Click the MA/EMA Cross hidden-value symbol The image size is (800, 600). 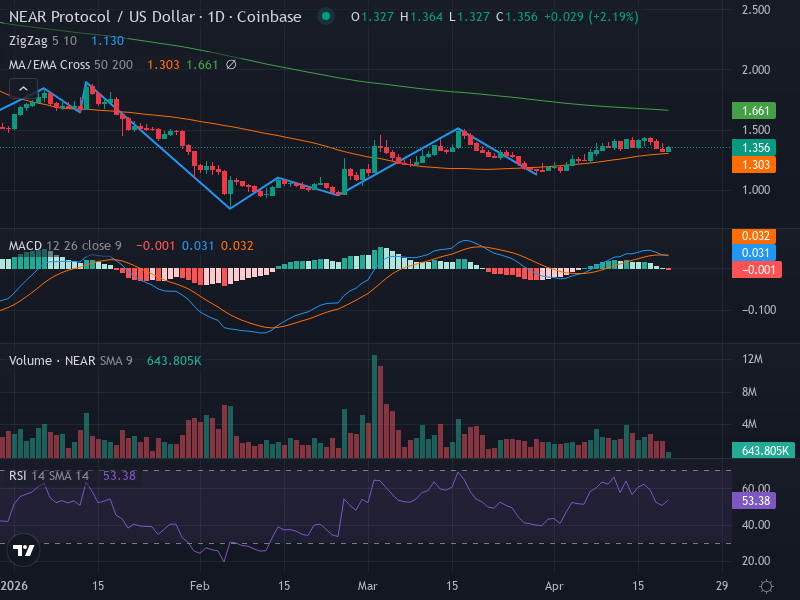(231, 65)
